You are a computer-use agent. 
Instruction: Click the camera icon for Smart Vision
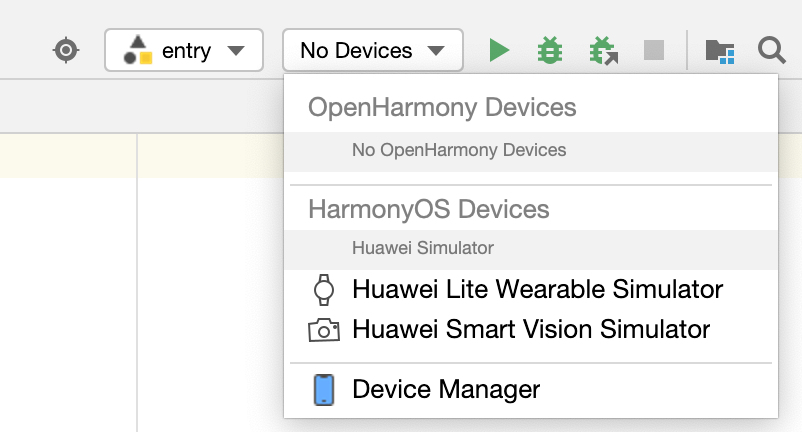point(324,330)
